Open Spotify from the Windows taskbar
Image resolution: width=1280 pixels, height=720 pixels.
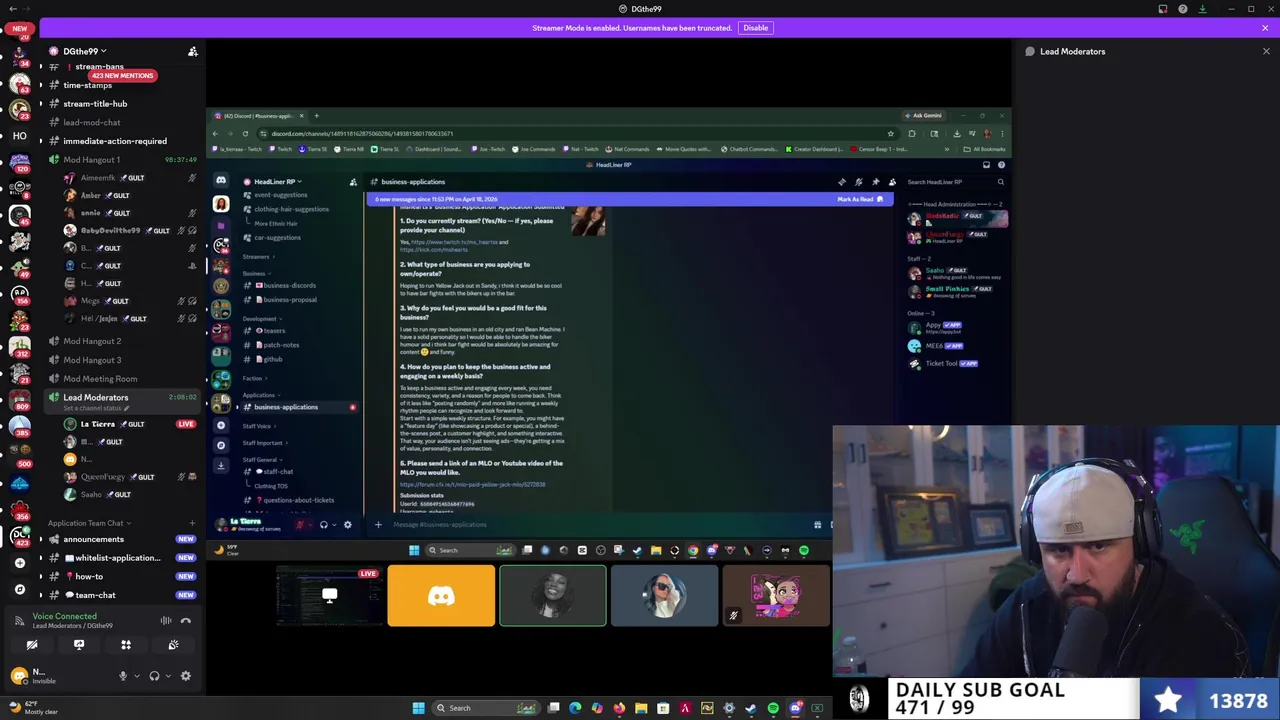click(773, 708)
